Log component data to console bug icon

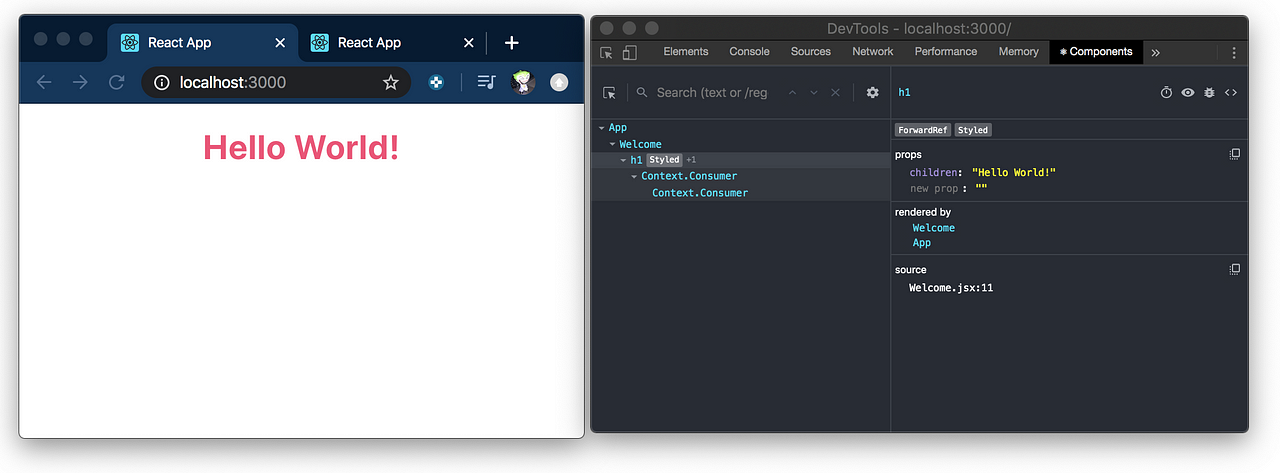[x=1209, y=92]
